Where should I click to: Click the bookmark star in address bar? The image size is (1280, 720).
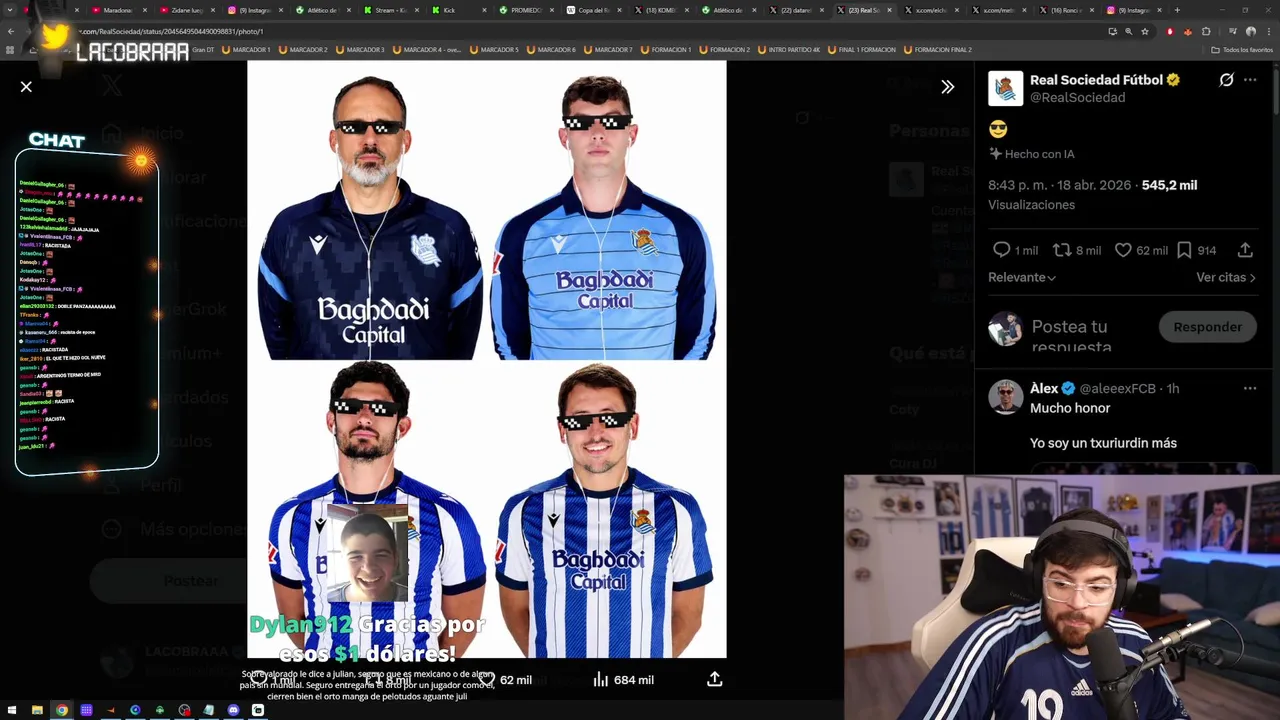pyautogui.click(x=1145, y=31)
